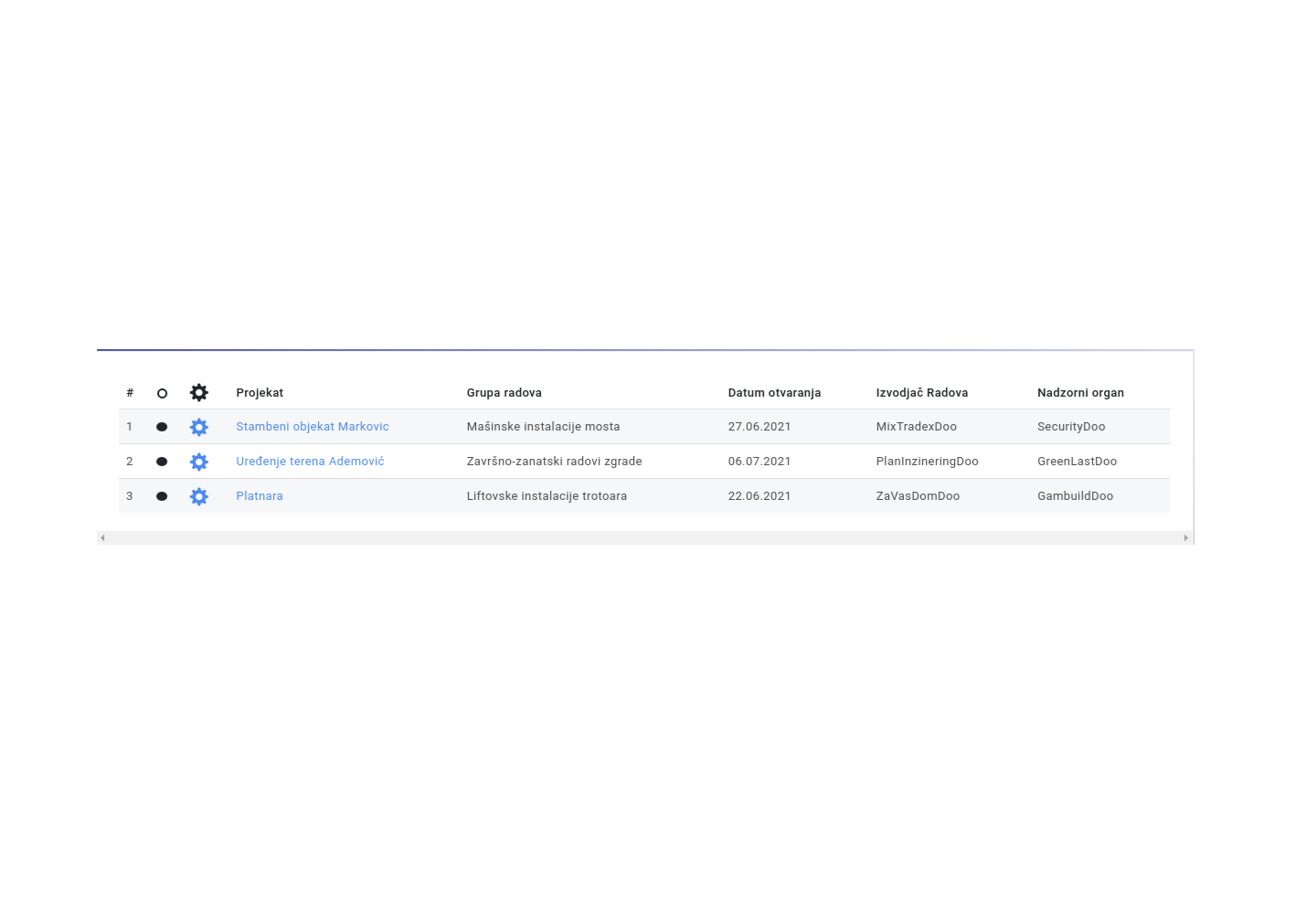The height and width of the screenshot is (914, 1316).
Task: Click the hollow circle icon in header
Action: tap(162, 394)
